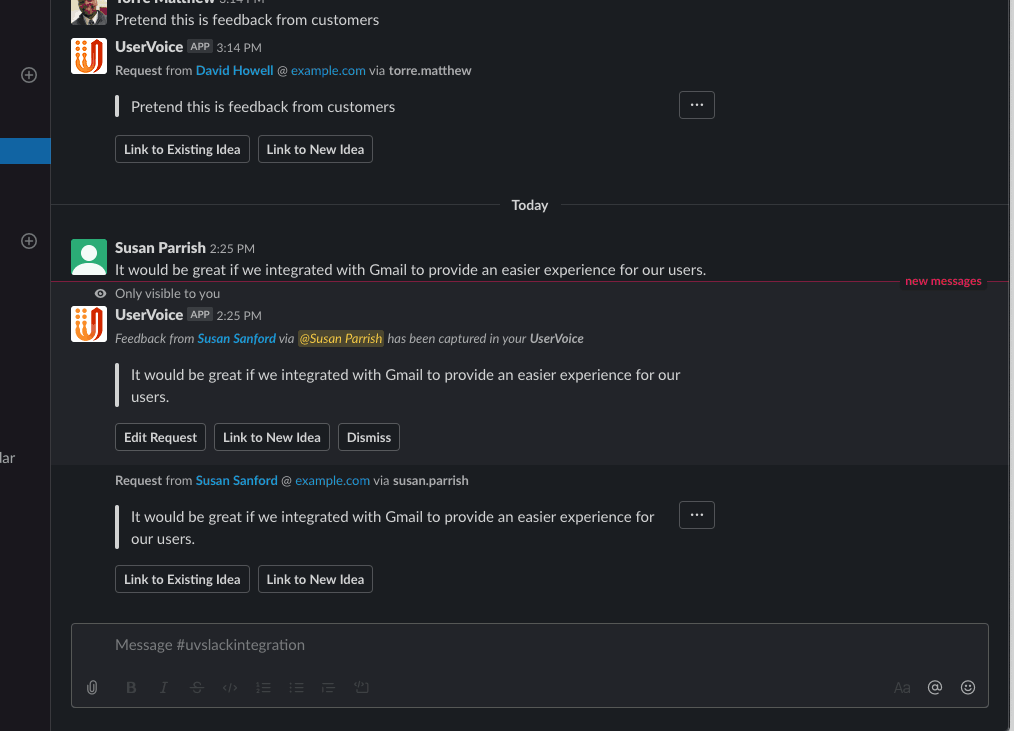This screenshot has height=731, width=1014.
Task: Open example.com link next to Susan Sanford
Action: 332,481
